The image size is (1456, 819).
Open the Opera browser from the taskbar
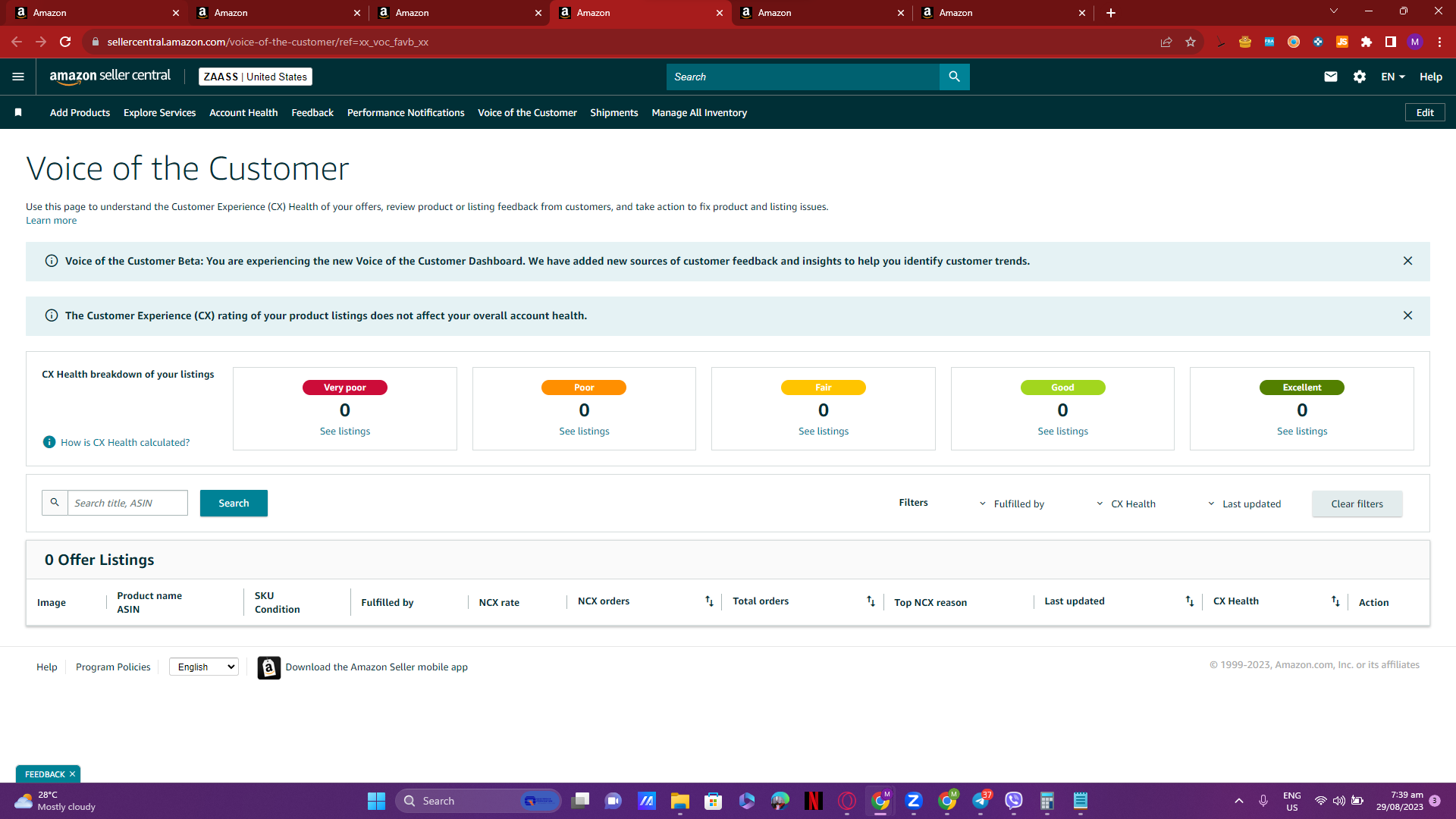847,801
